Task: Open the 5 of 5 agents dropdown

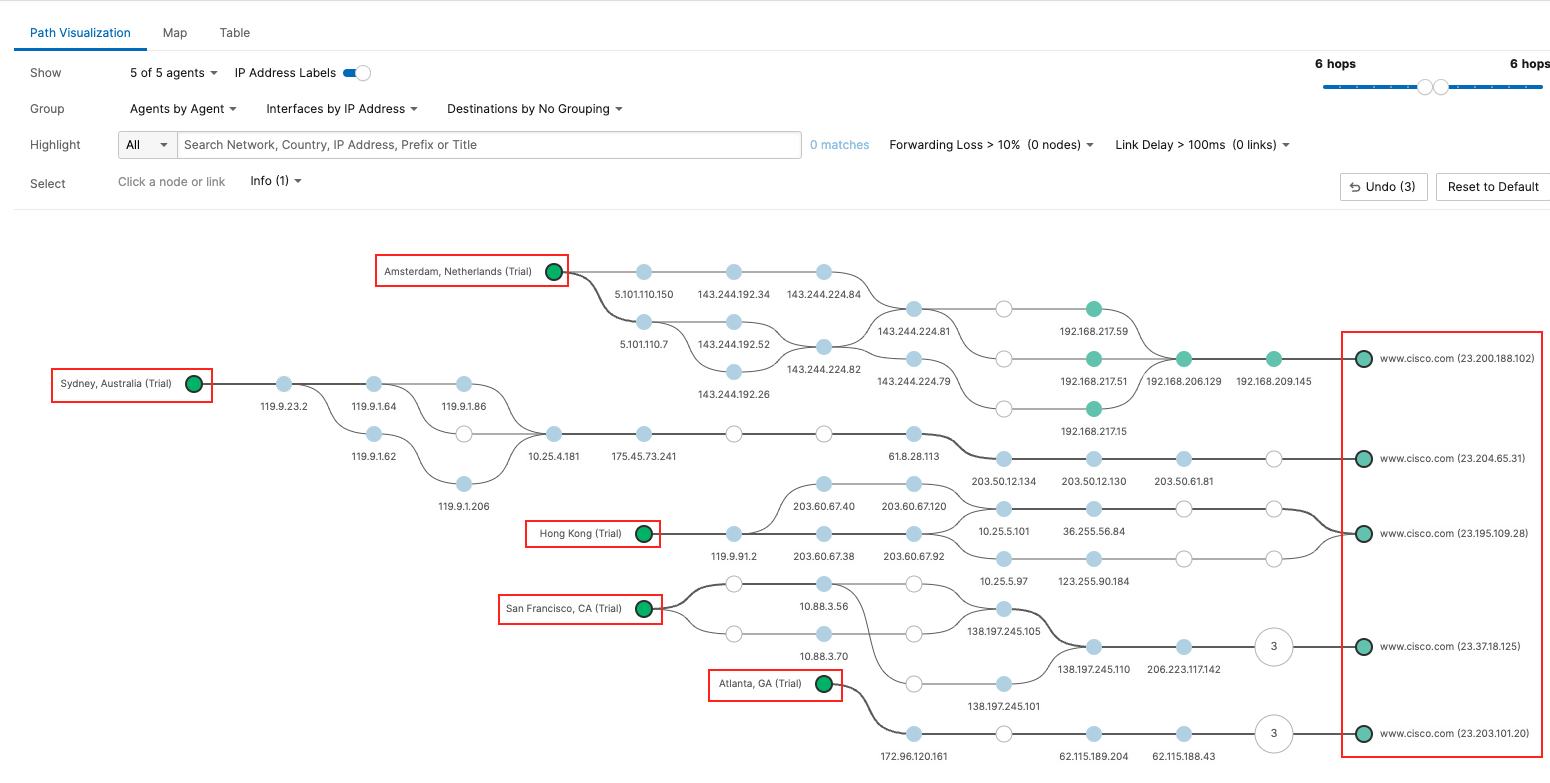Action: (174, 73)
